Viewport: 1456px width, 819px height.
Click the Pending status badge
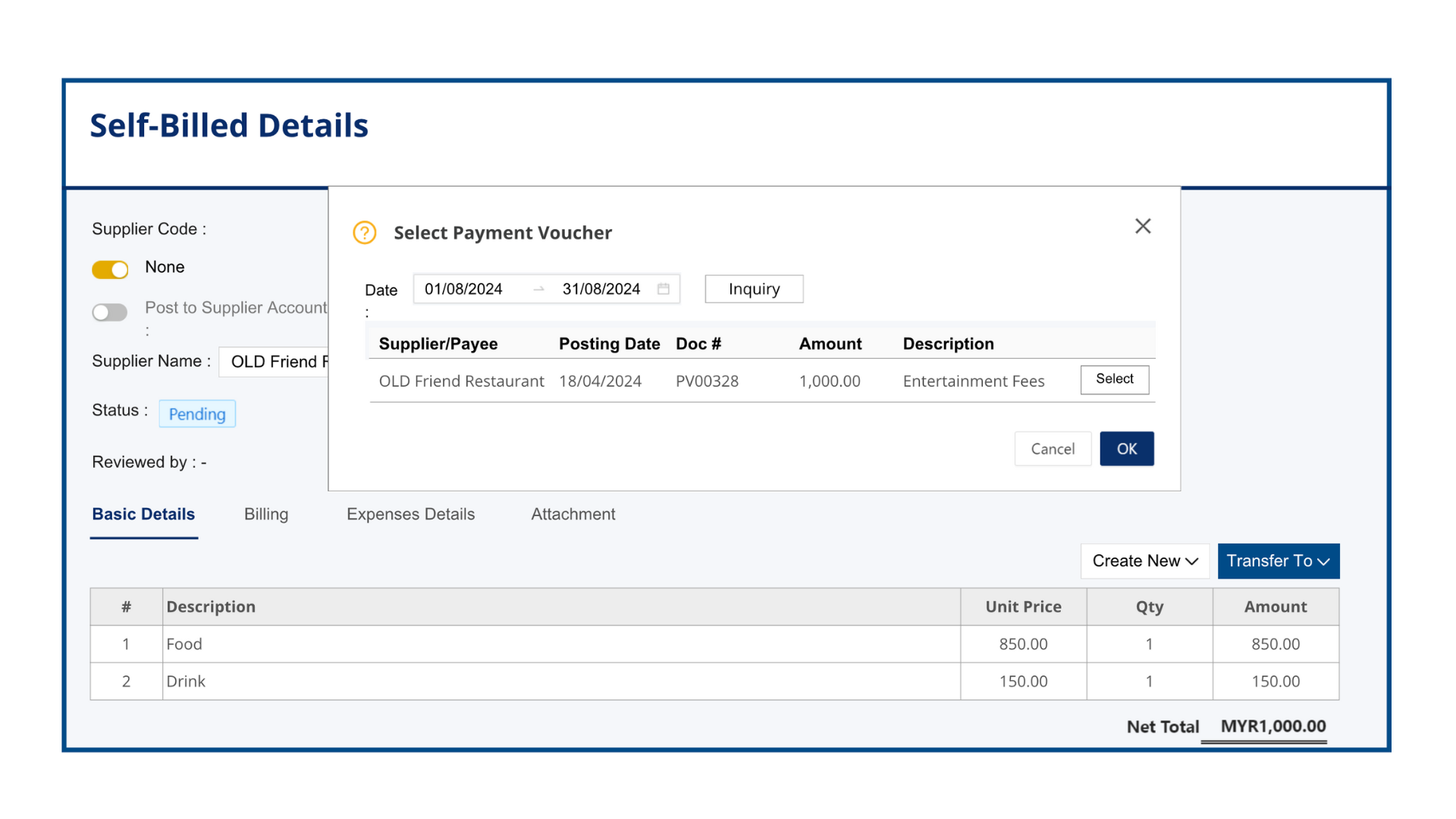point(197,414)
